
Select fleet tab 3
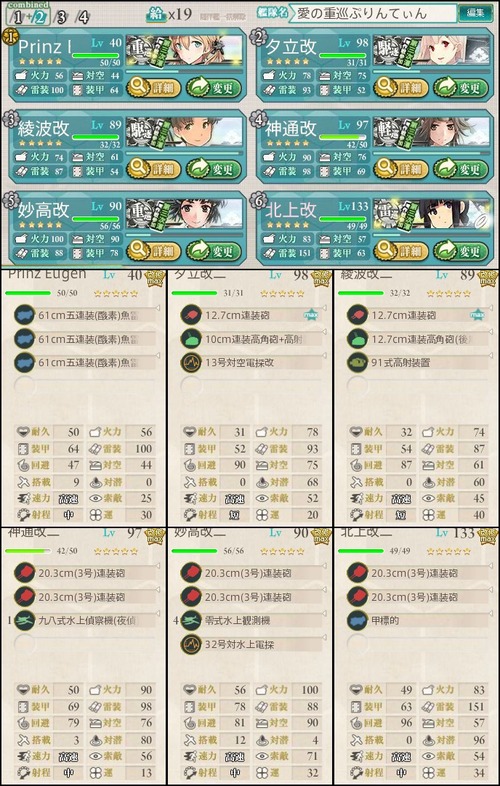click(61, 18)
